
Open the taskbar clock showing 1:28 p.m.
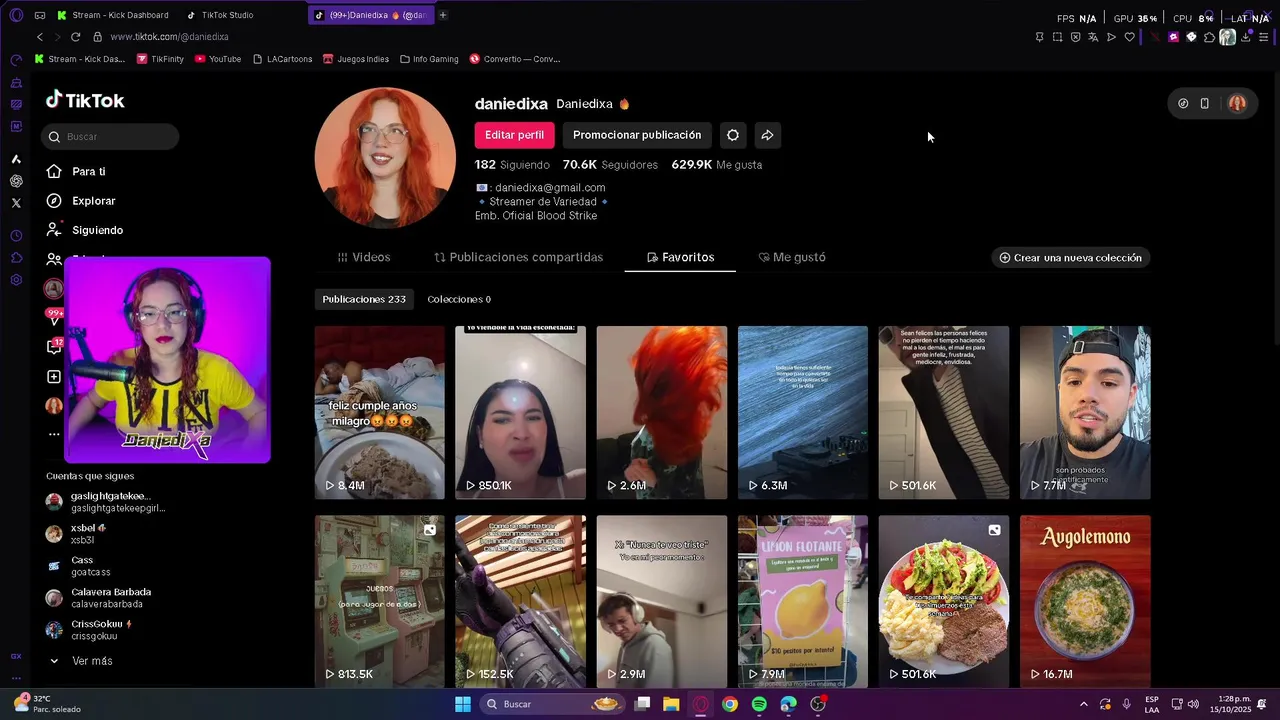click(x=1230, y=704)
